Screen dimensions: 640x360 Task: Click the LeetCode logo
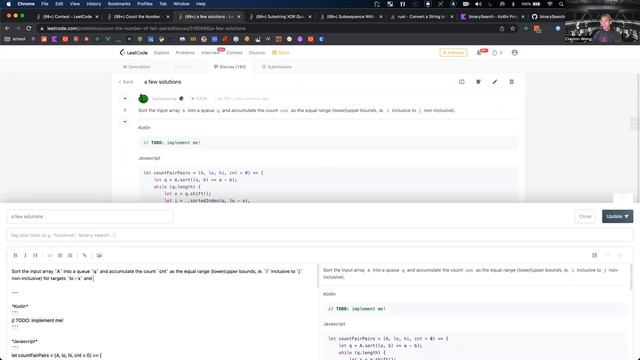pyautogui.click(x=133, y=53)
